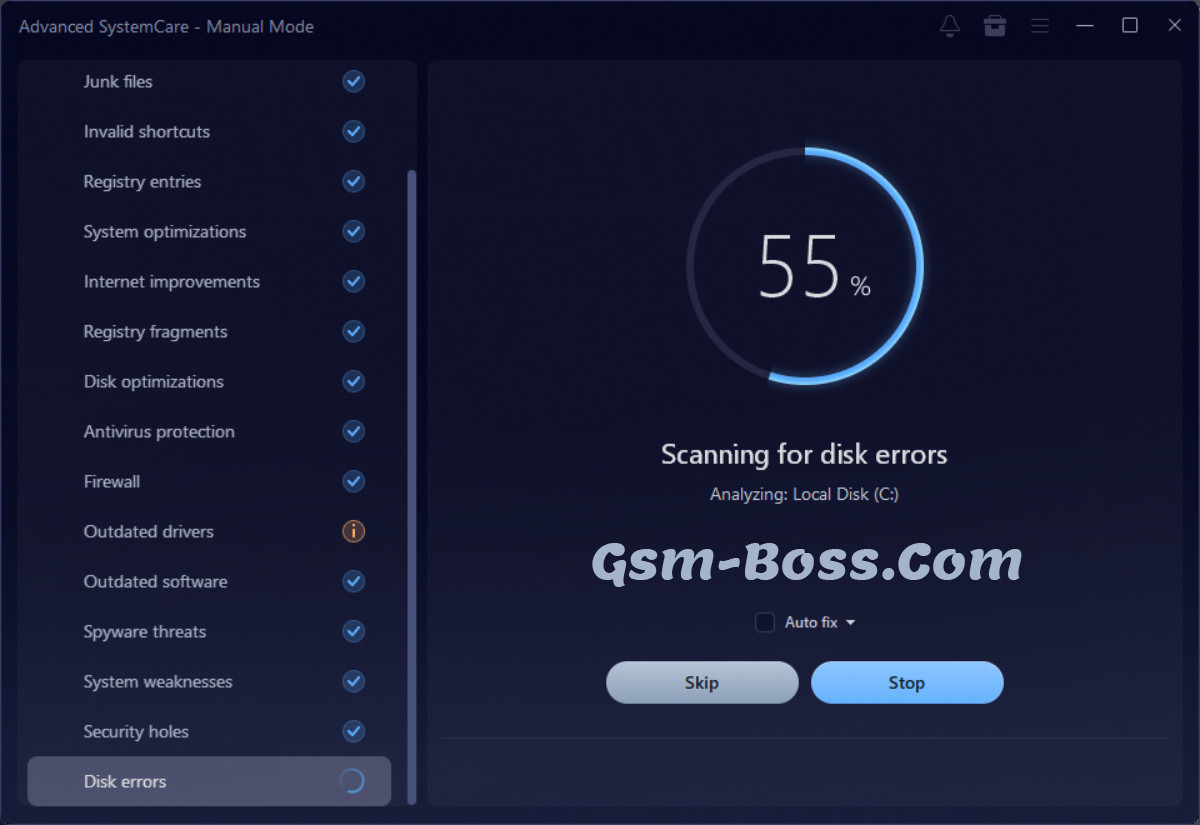This screenshot has width=1200, height=825.
Task: Click the Advanced SystemCare window title
Action: pos(166,27)
